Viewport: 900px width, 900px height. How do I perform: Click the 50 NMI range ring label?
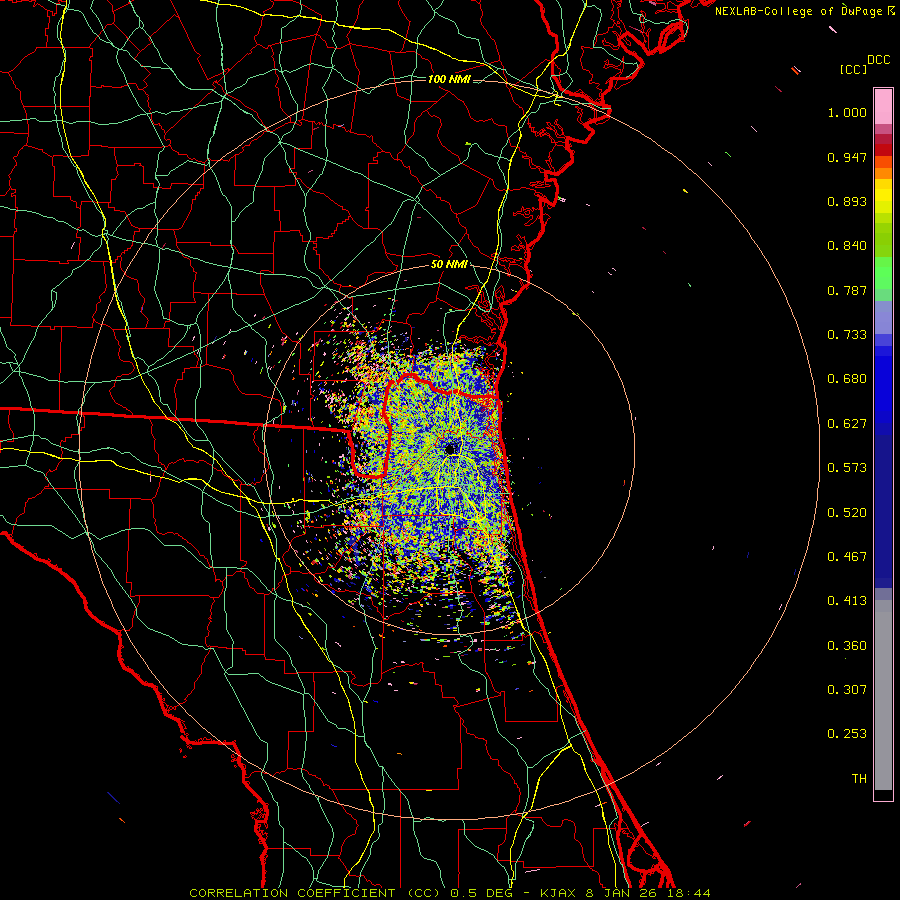449,264
